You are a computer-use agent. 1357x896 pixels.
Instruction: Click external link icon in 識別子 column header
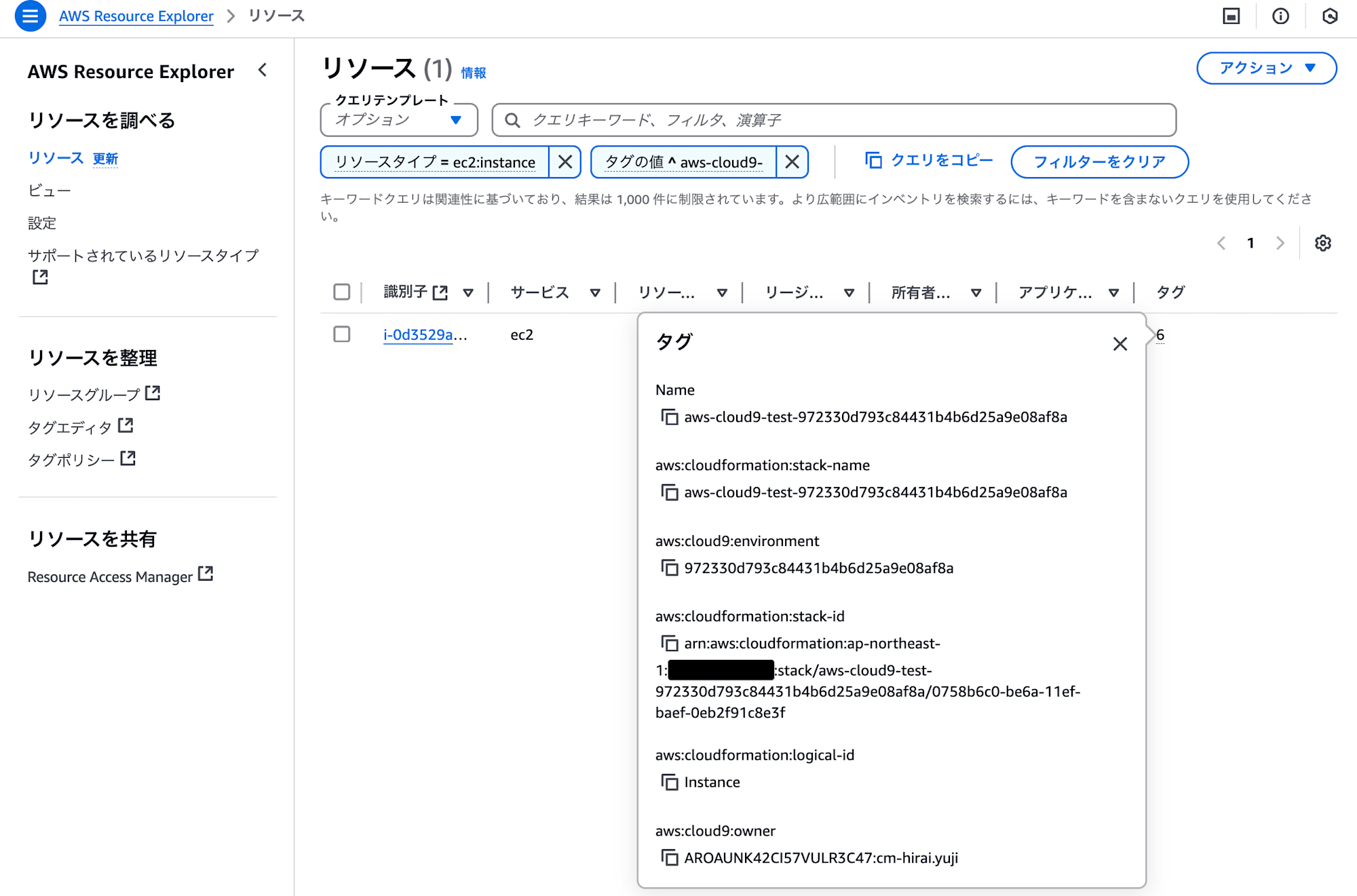click(x=440, y=292)
